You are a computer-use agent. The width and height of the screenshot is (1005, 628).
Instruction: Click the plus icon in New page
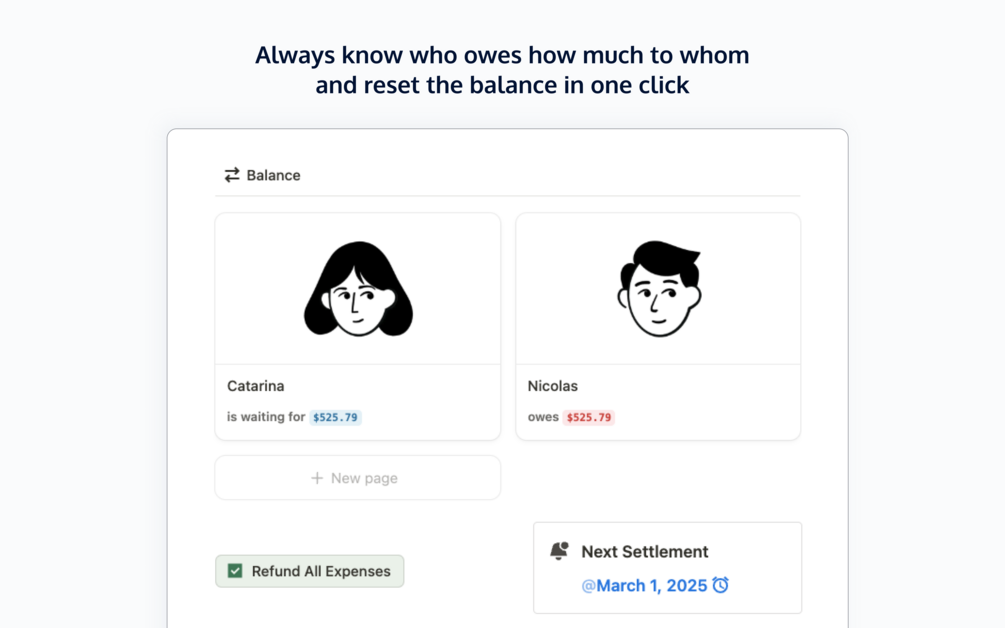click(x=317, y=478)
